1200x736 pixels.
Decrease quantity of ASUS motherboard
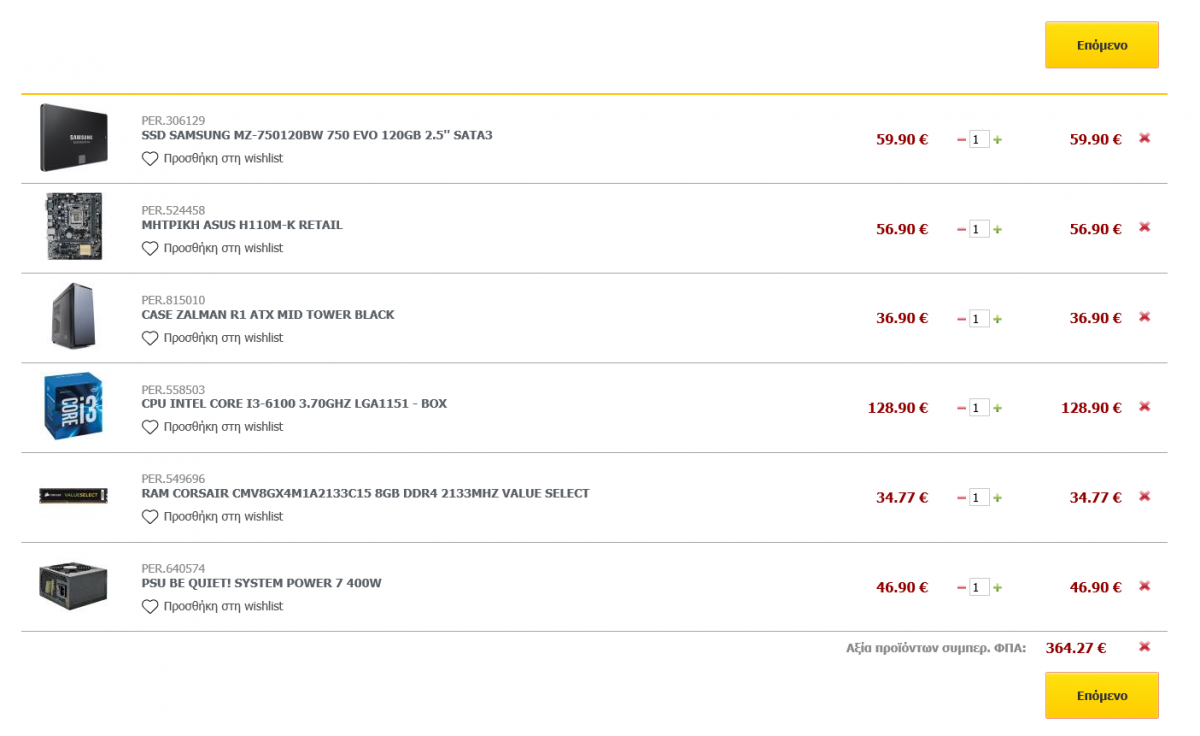[x=961, y=229]
